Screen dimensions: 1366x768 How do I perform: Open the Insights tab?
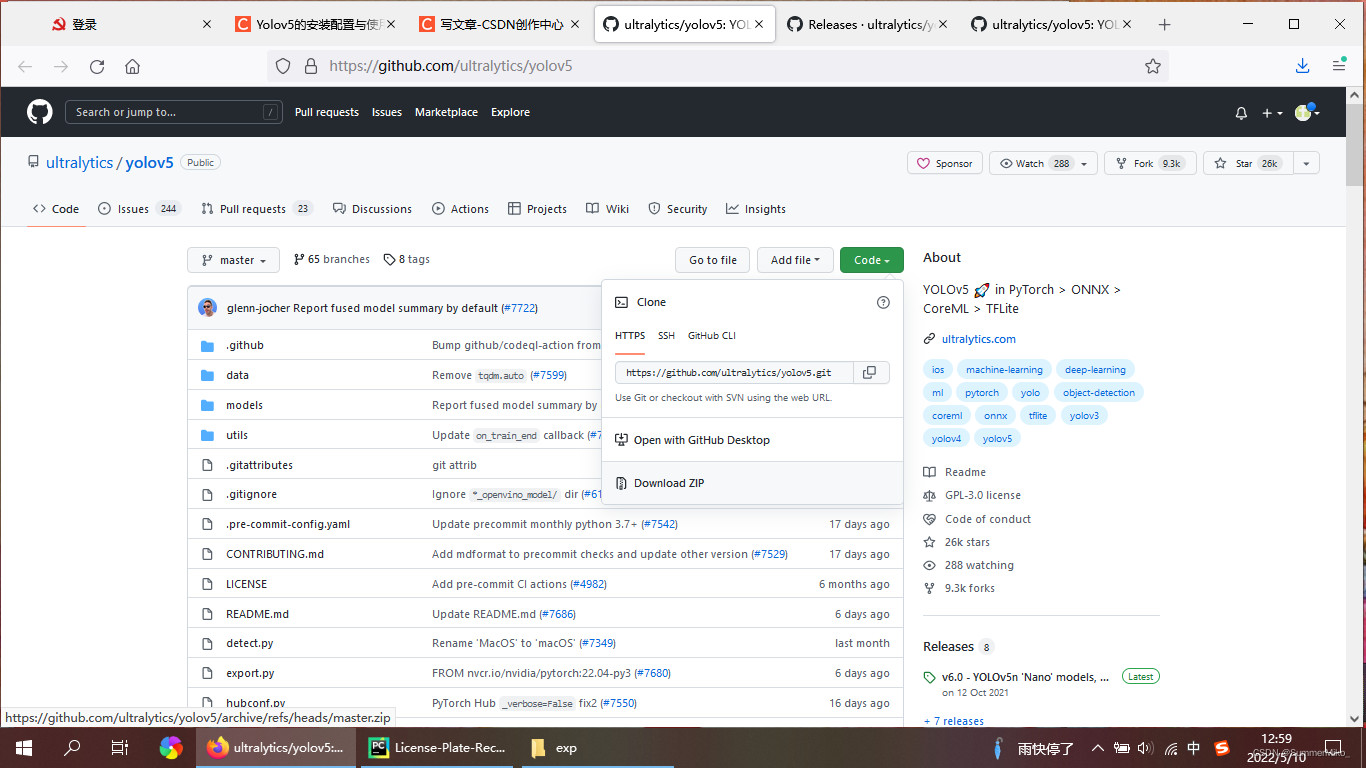(x=756, y=209)
